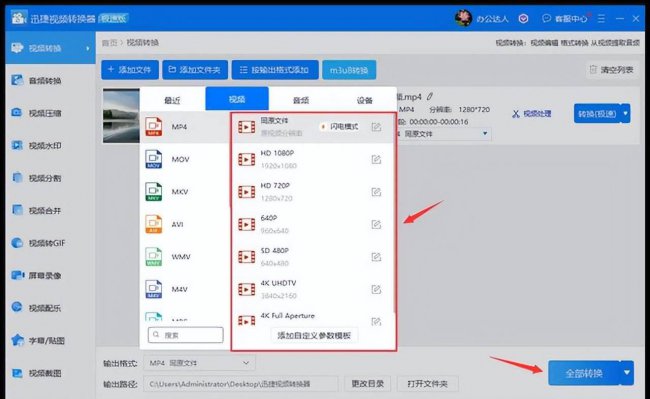Edit the 同原文件 preset parameters icon
650x399 pixels.
click(x=376, y=127)
